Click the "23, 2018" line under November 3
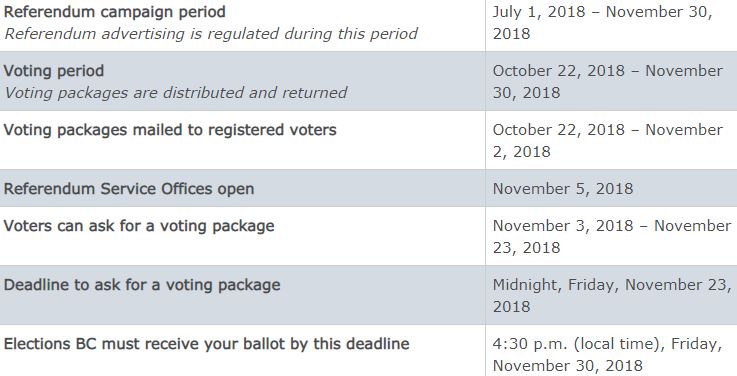 pos(526,248)
